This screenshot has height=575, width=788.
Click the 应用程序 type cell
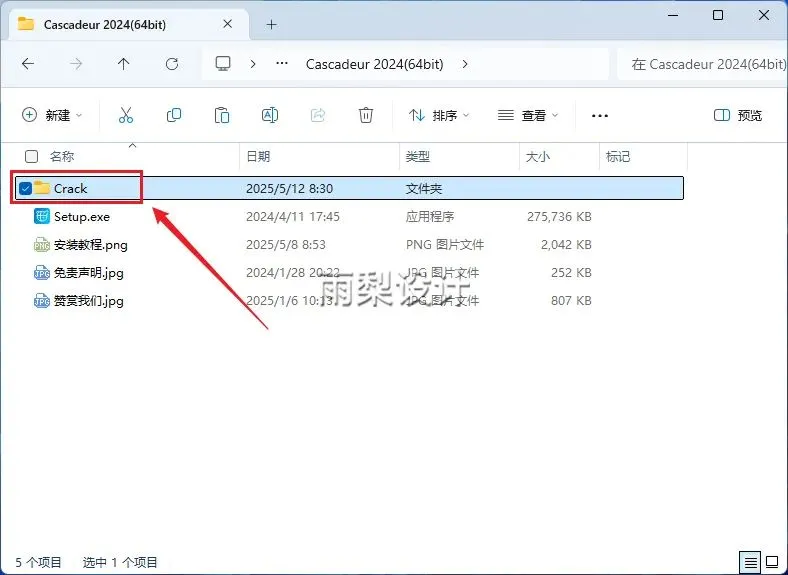click(430, 216)
